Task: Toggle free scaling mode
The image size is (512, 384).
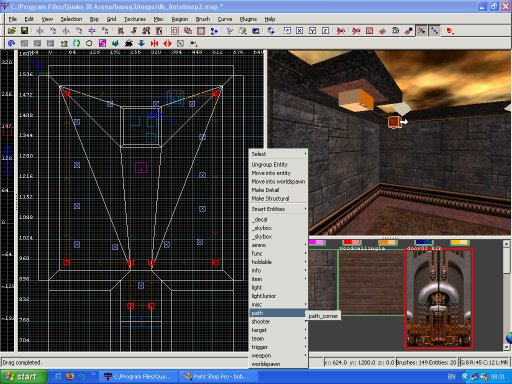Action: coord(287,31)
